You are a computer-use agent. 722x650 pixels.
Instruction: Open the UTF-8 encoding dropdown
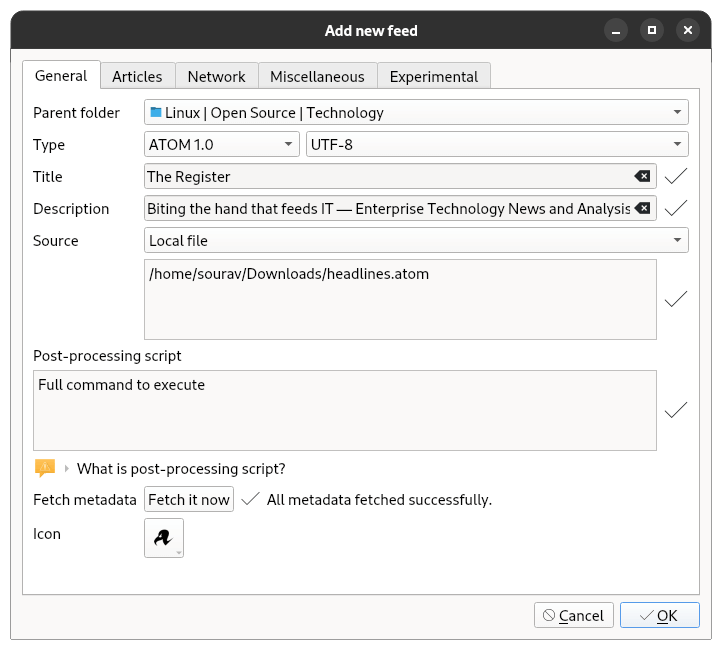point(497,145)
